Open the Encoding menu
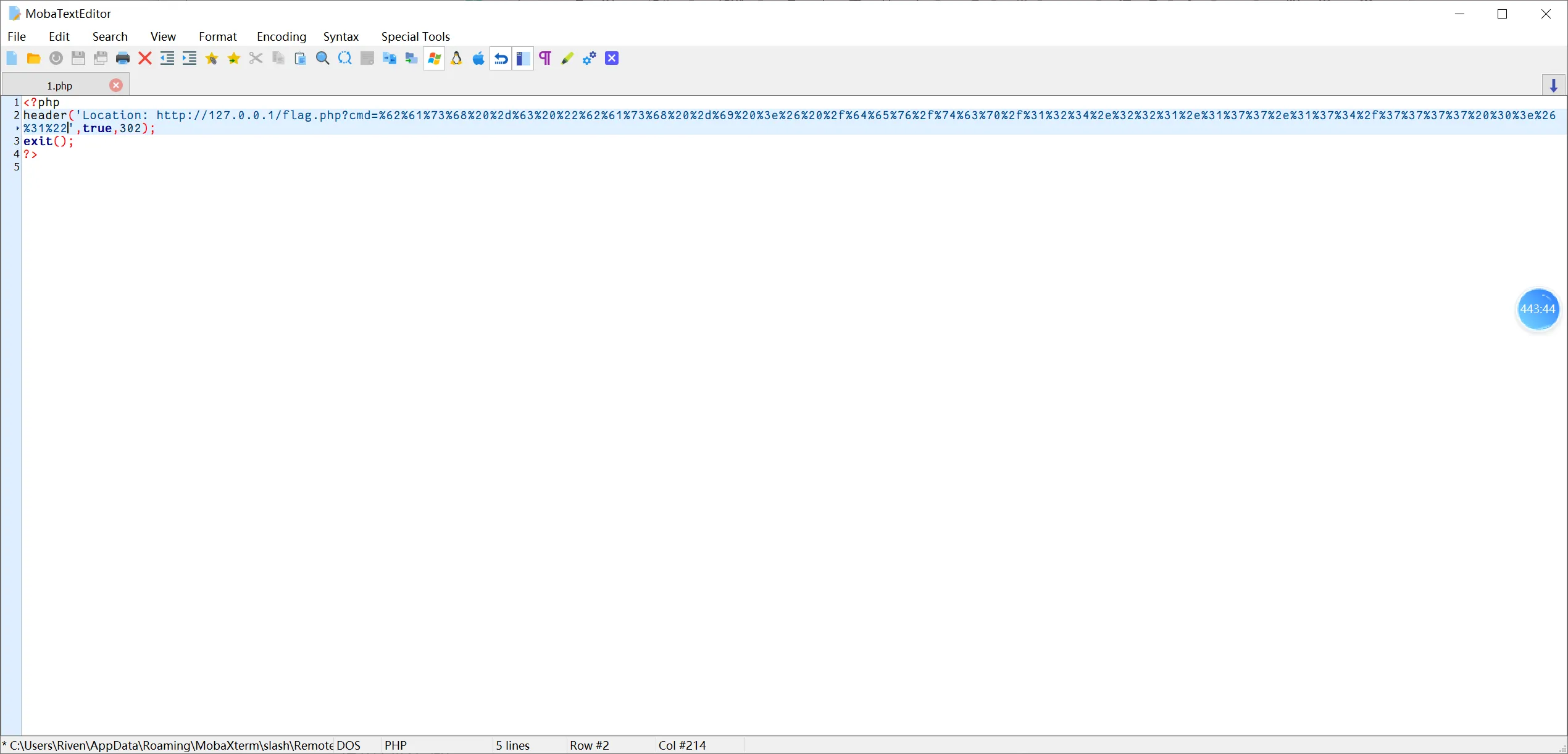The height and width of the screenshot is (754, 1568). click(281, 36)
